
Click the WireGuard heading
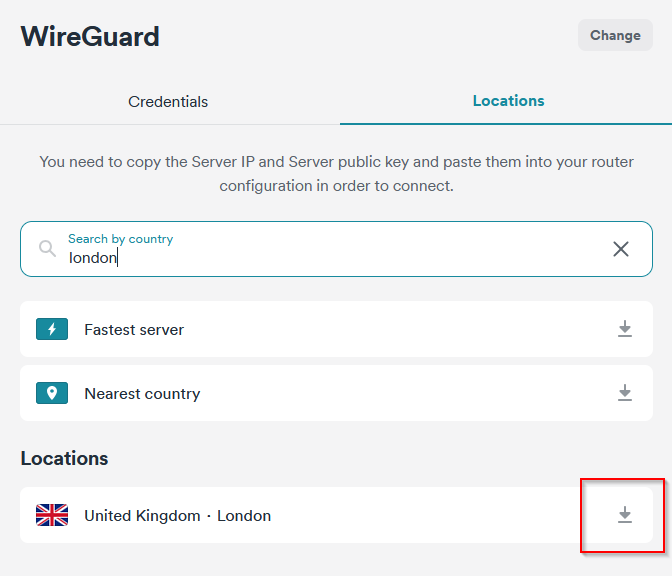coord(90,37)
